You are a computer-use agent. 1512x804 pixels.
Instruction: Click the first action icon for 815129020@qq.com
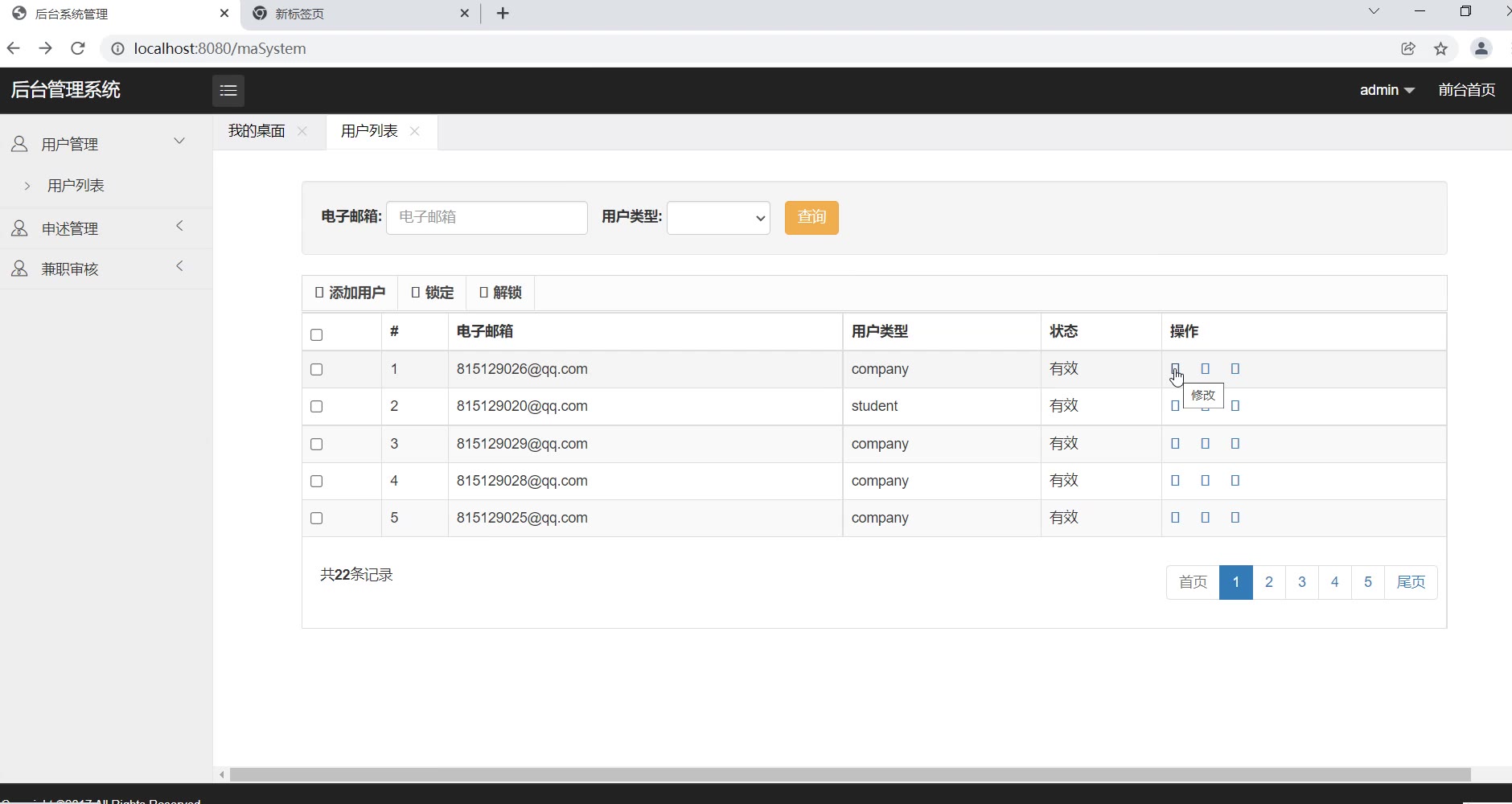coord(1175,406)
